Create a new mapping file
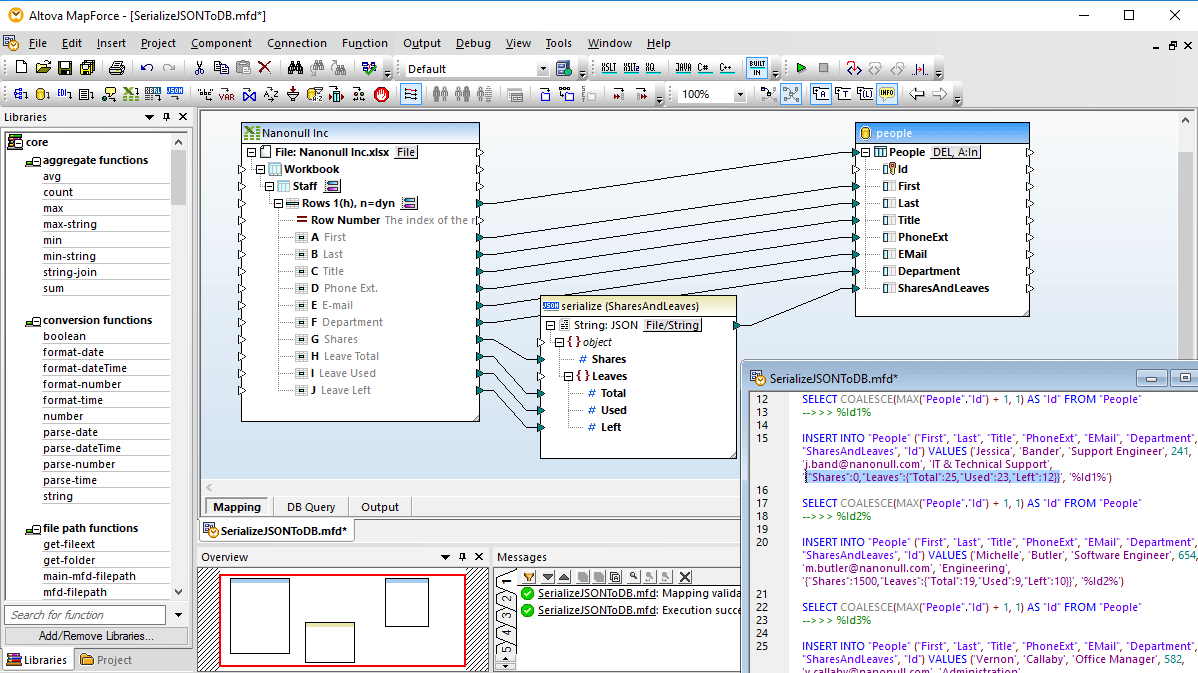This screenshot has width=1198, height=673. [21, 68]
